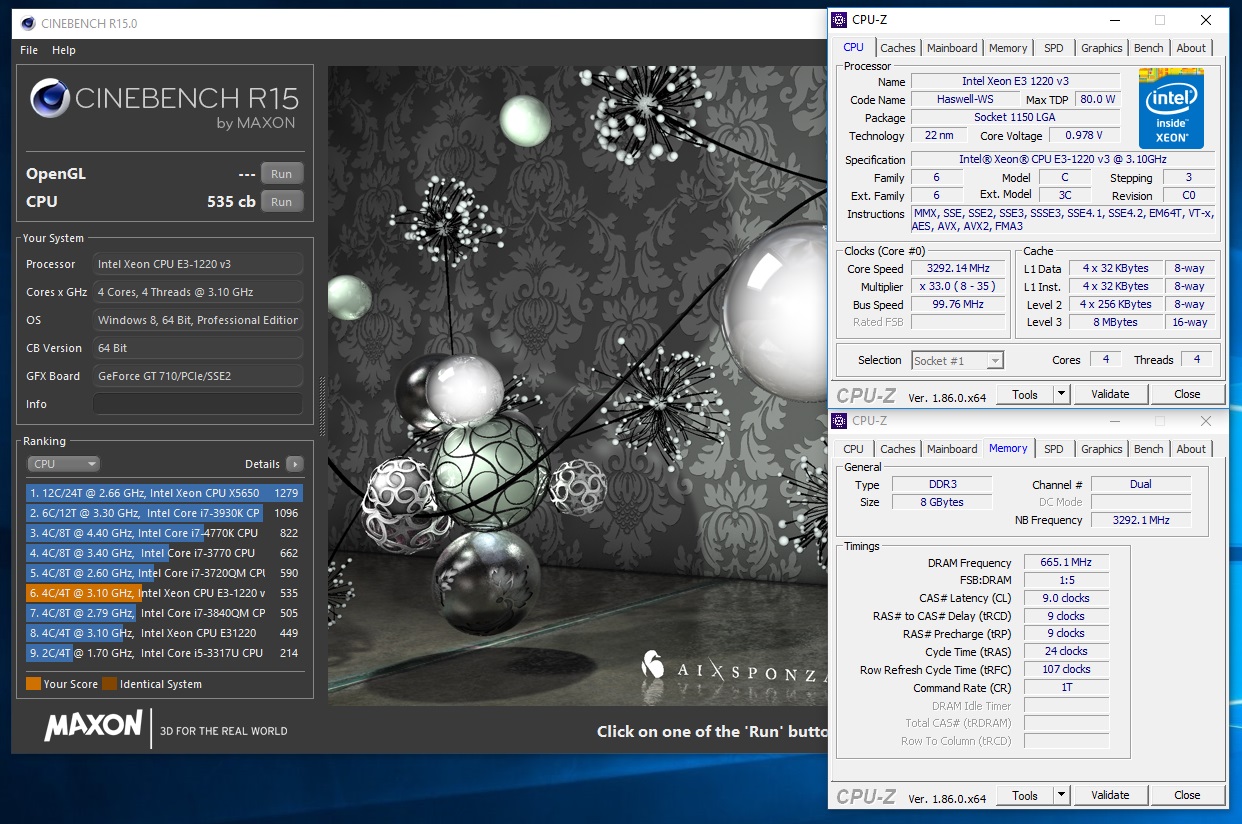This screenshot has height=824, width=1242.
Task: Switch to Bench tab in upper CPU-Z
Action: click(1149, 48)
